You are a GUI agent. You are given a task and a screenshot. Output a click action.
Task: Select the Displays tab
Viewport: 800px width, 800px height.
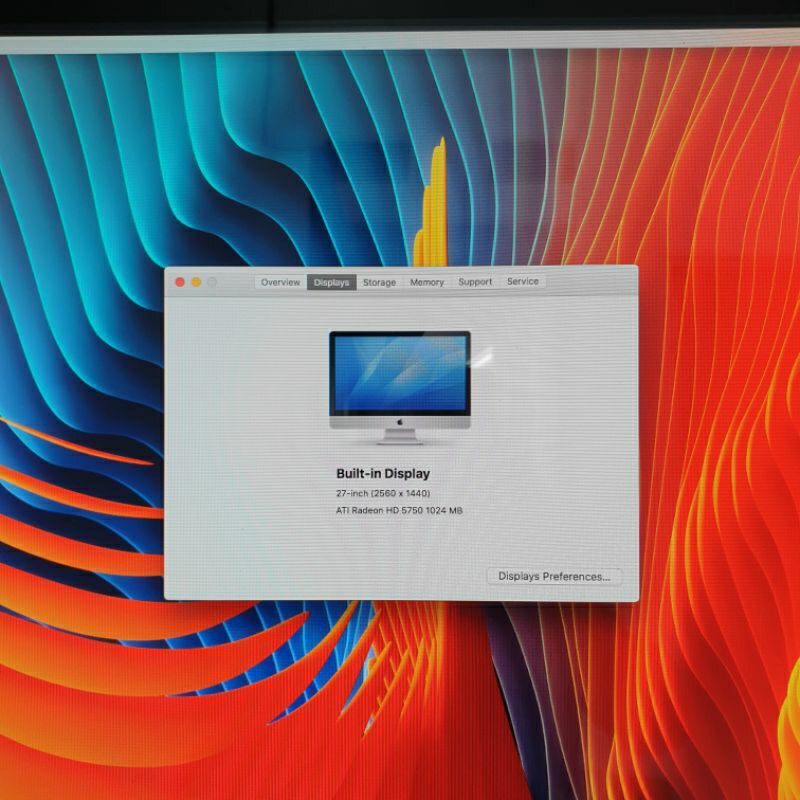[331, 282]
